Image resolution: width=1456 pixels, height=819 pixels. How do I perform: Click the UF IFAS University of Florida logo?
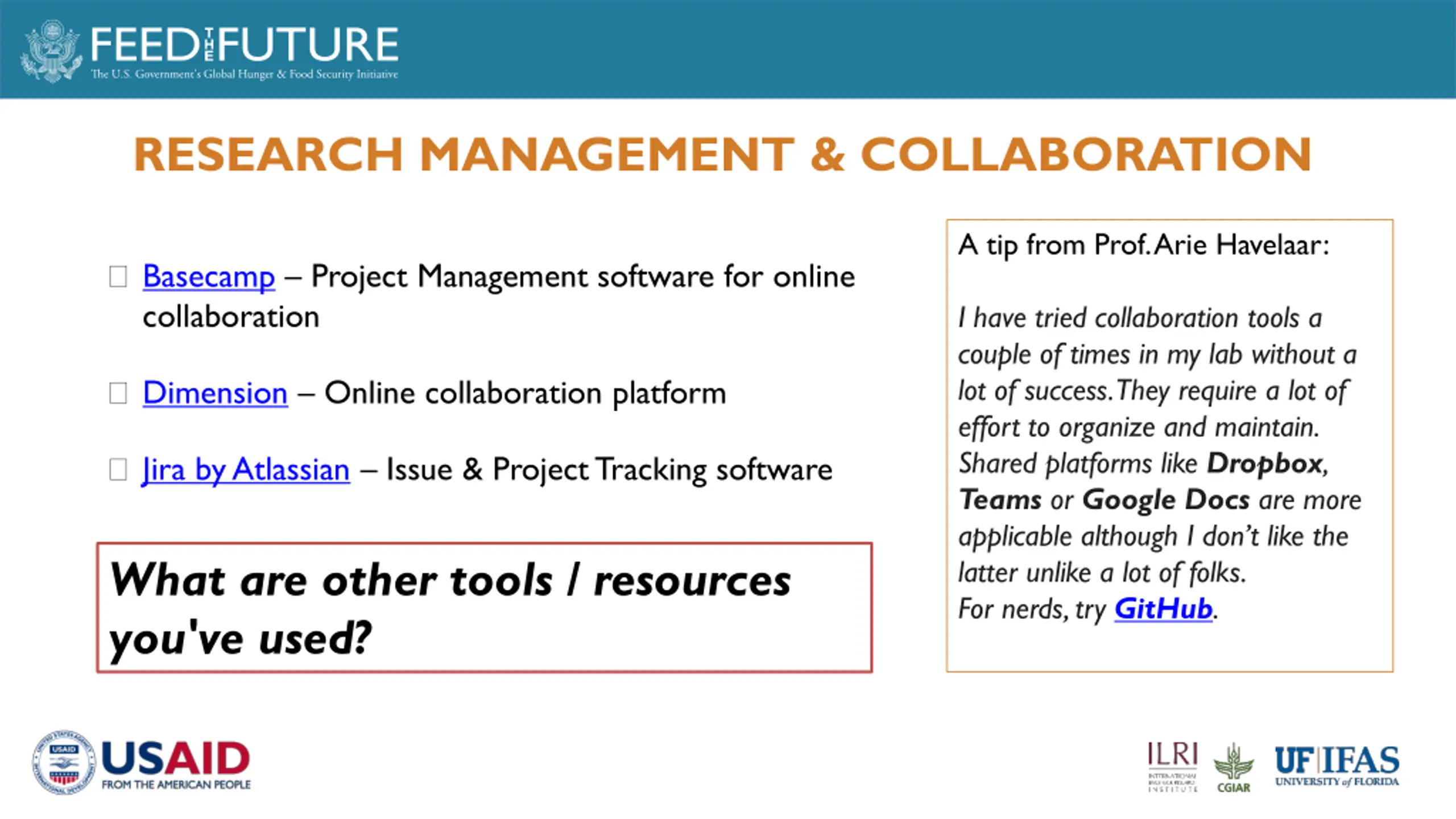click(1337, 767)
